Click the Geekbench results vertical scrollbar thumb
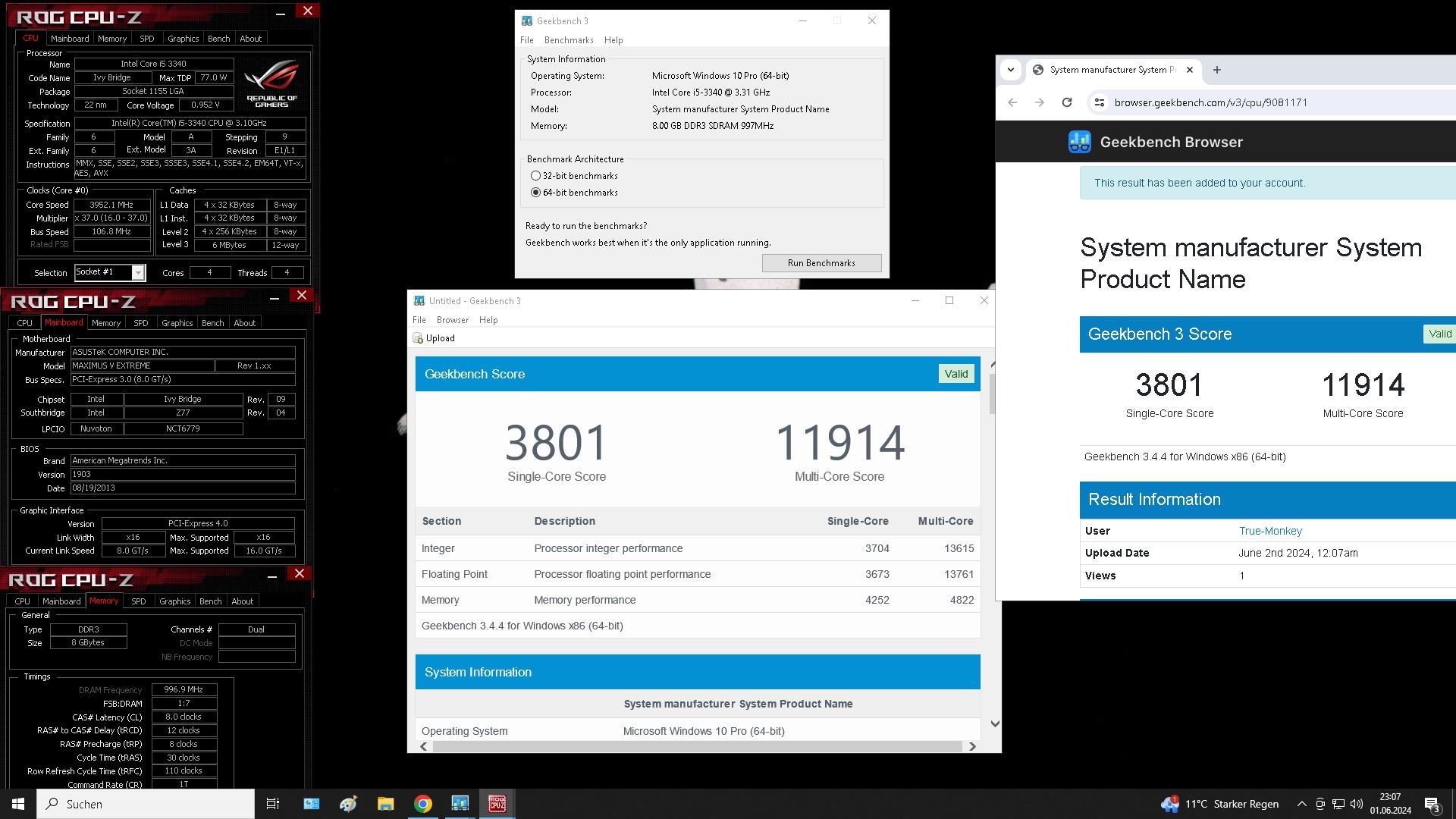 coord(993,393)
